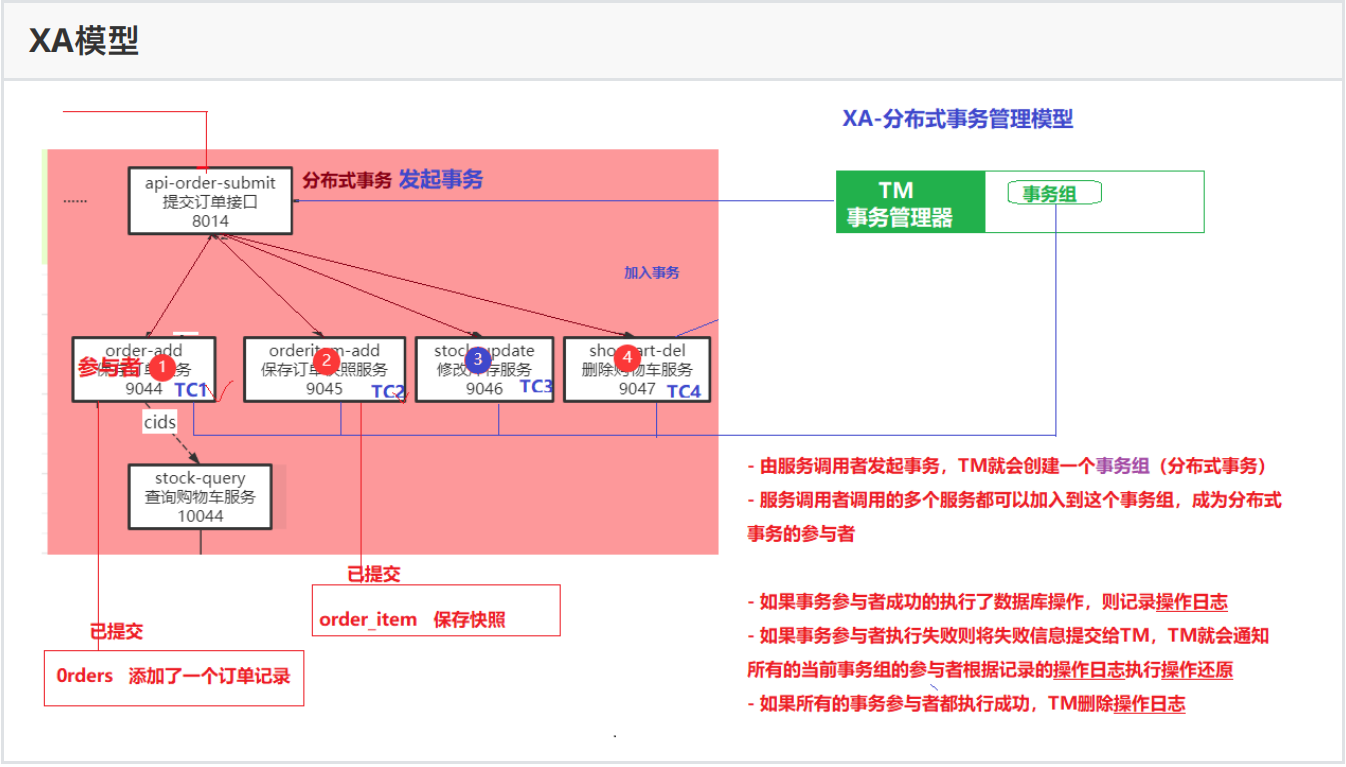Click port number 9047

637,389
